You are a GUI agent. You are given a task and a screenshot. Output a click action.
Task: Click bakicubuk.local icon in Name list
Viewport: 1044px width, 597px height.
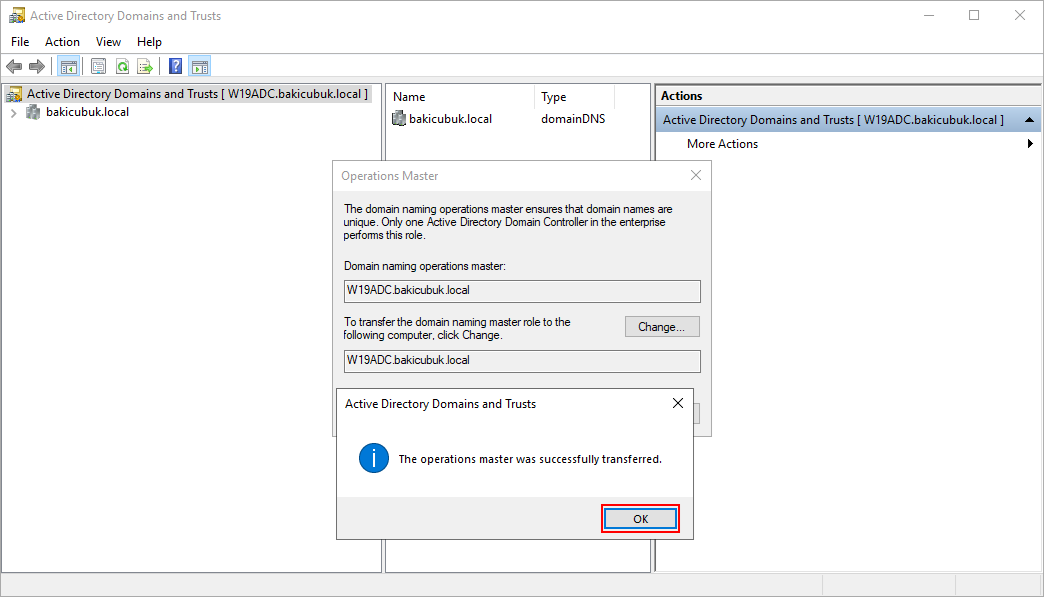[399, 119]
